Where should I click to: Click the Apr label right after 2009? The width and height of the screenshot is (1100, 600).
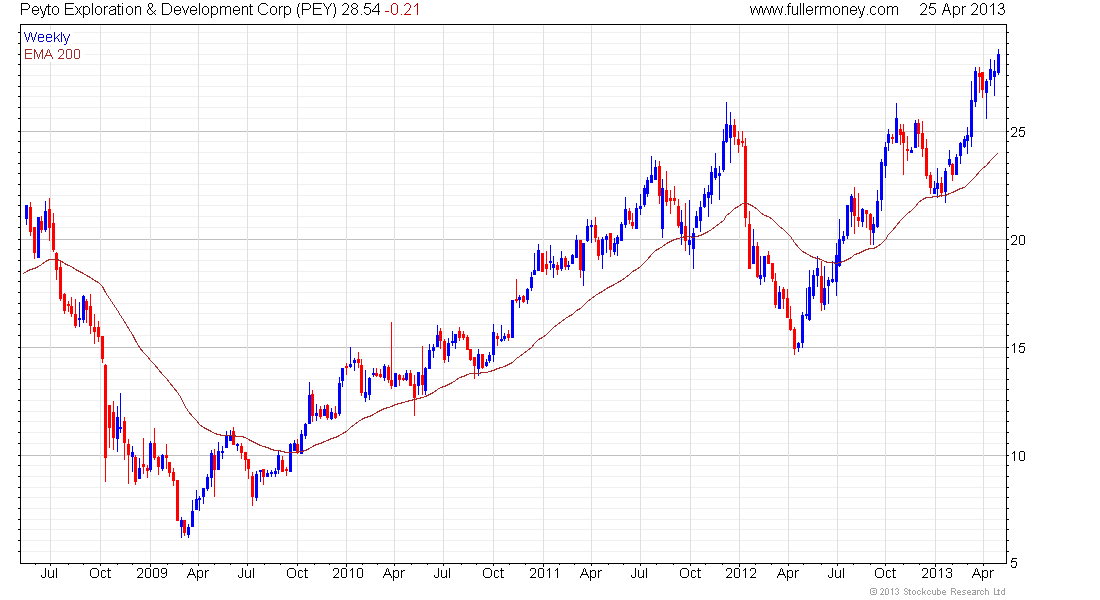click(198, 574)
